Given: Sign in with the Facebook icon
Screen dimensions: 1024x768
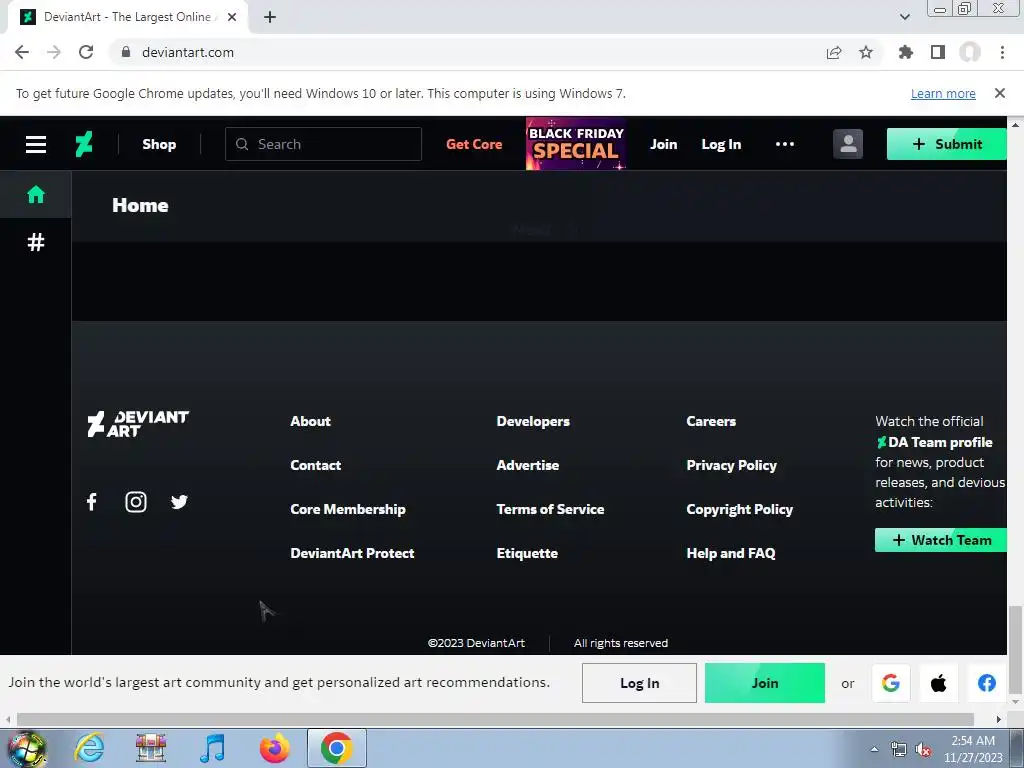Looking at the screenshot, I should pos(987,683).
